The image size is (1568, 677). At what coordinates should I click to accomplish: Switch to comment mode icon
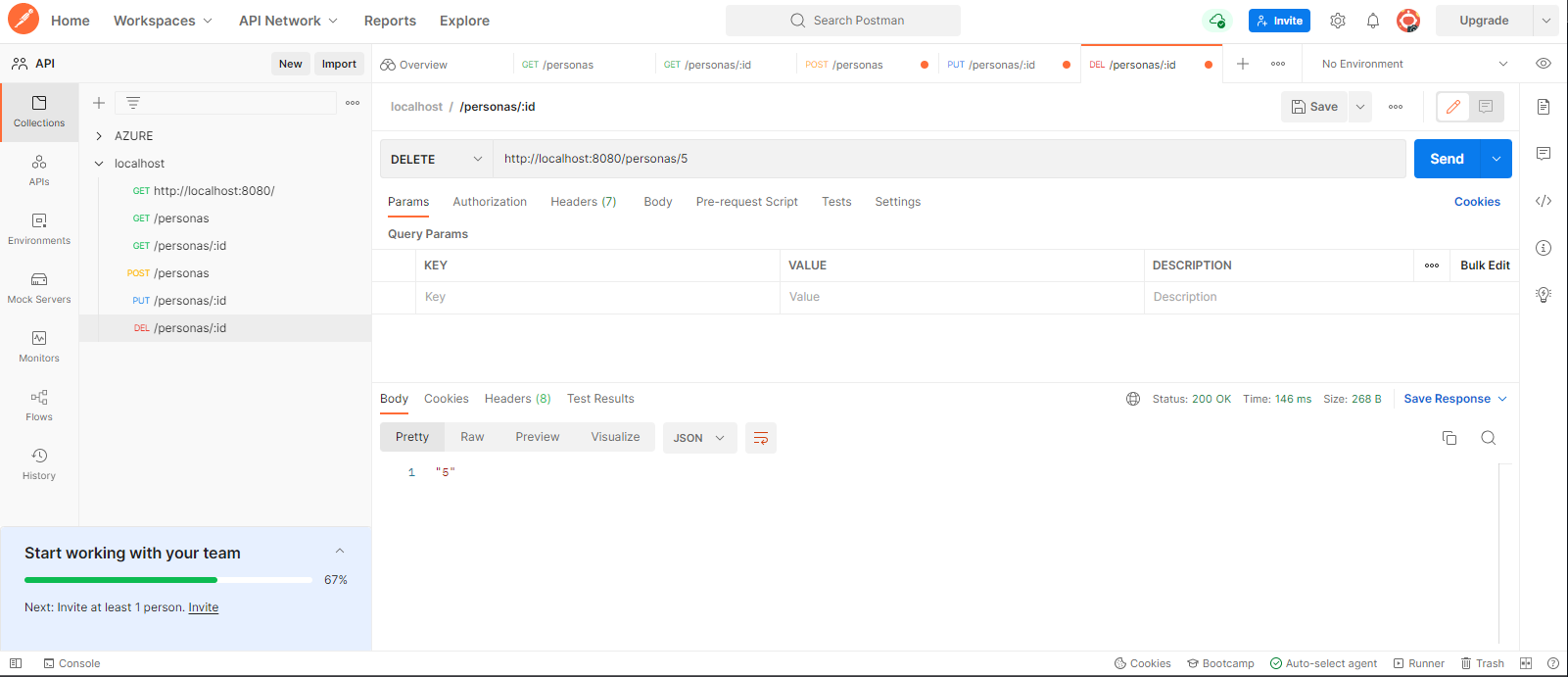pyautogui.click(x=1486, y=107)
